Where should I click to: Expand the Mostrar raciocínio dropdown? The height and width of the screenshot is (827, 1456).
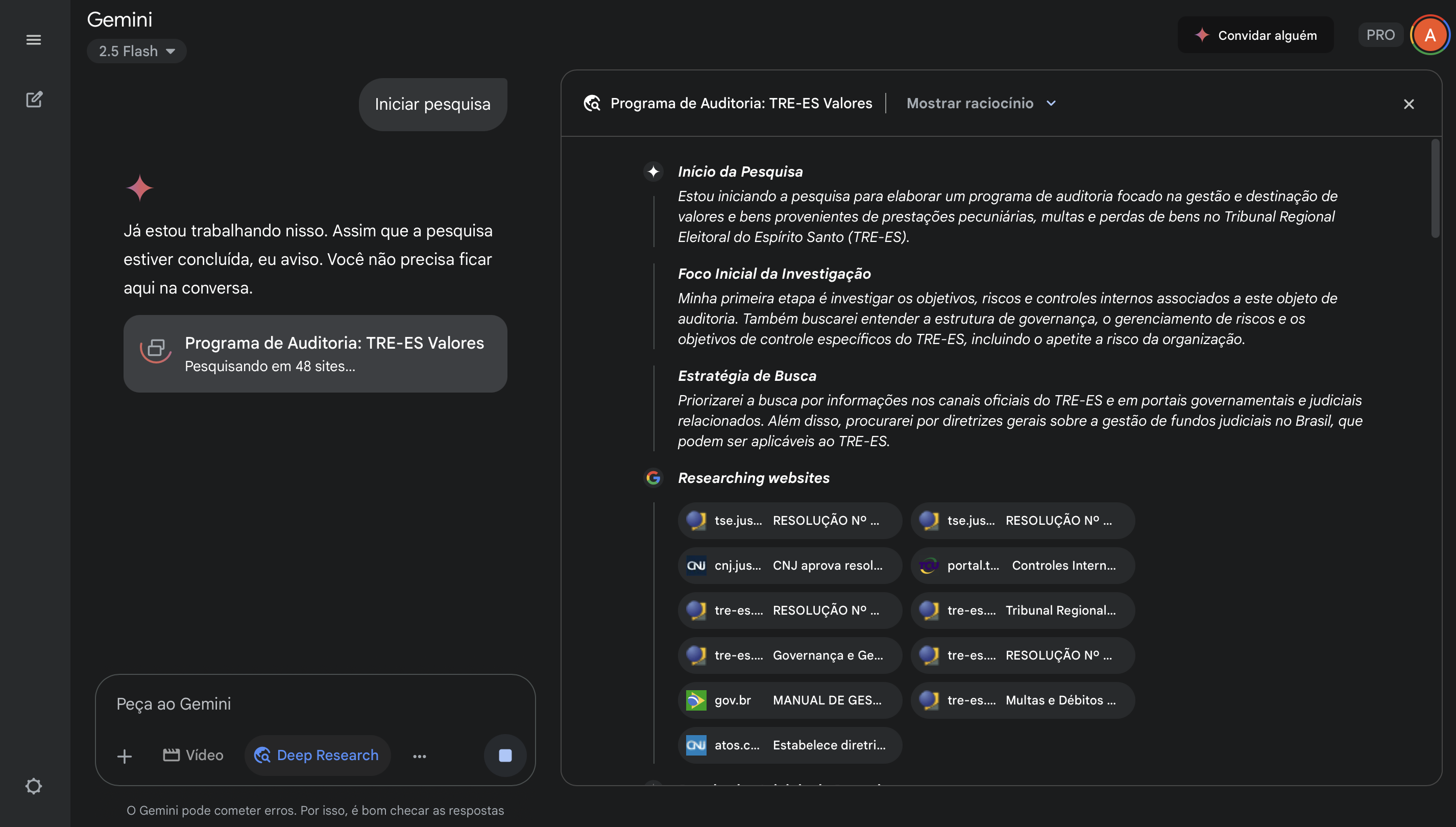pos(981,103)
